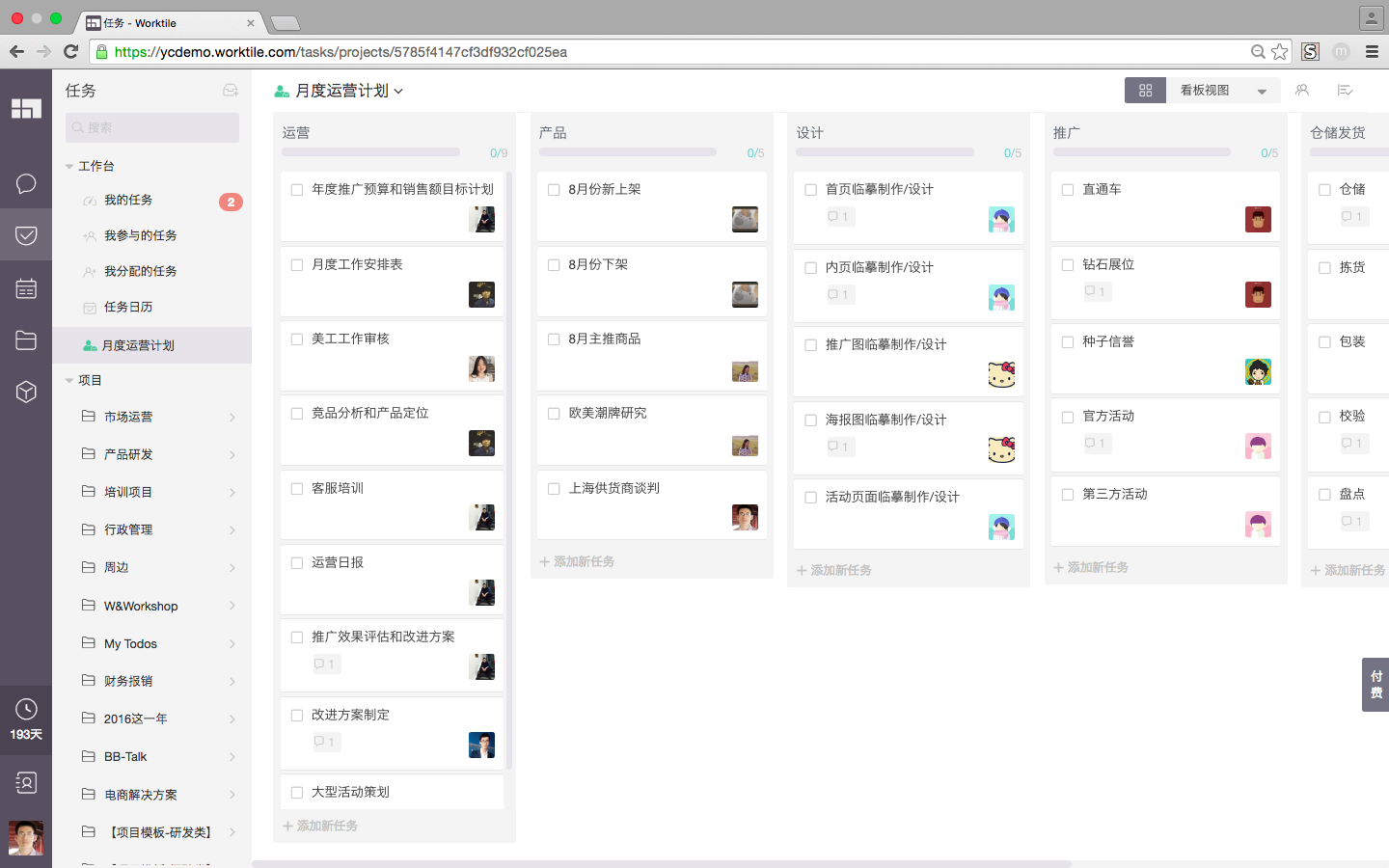Collapse the 项目 section
The width and height of the screenshot is (1389, 868).
(x=69, y=380)
